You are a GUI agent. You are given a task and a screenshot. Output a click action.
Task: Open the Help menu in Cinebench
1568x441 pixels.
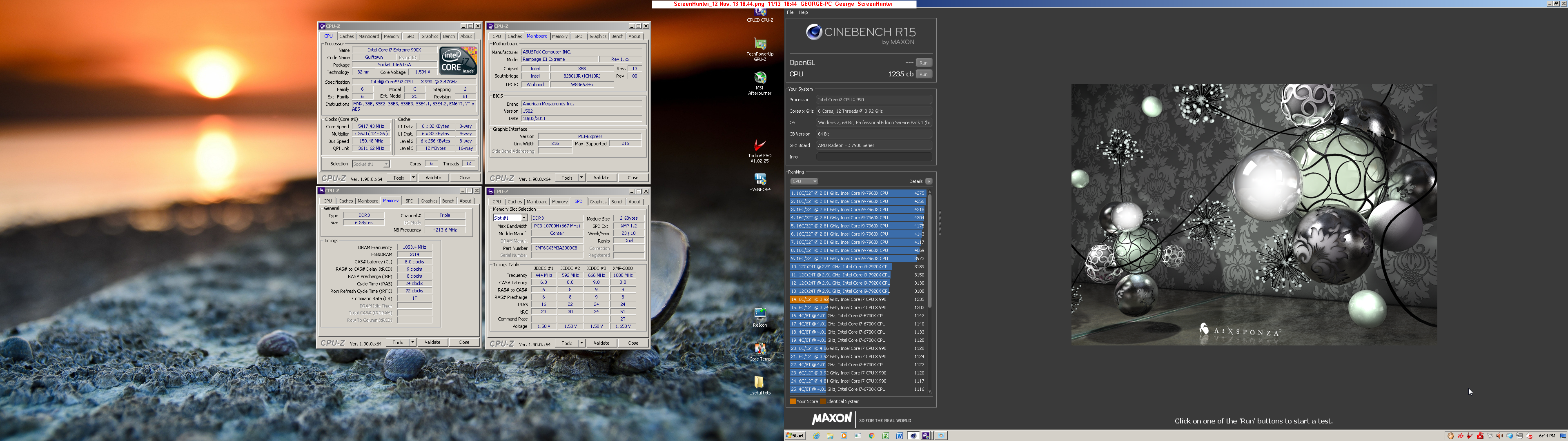coord(804,12)
